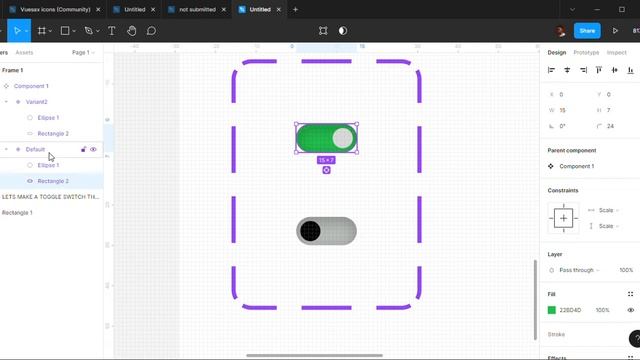640x360 pixels.
Task: Switch to the Inspect tab
Action: click(x=616, y=53)
